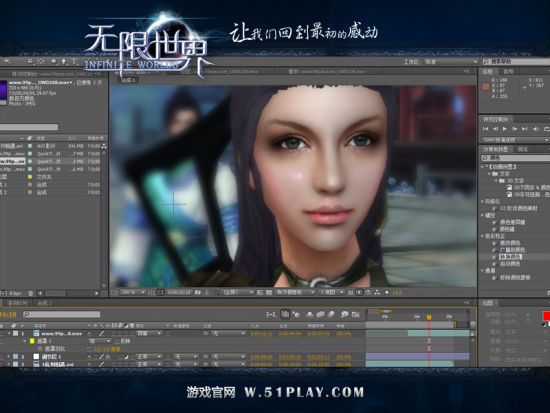Delete selected item with project trash icon
This screenshot has height=413, width=550.
click(x=31, y=293)
